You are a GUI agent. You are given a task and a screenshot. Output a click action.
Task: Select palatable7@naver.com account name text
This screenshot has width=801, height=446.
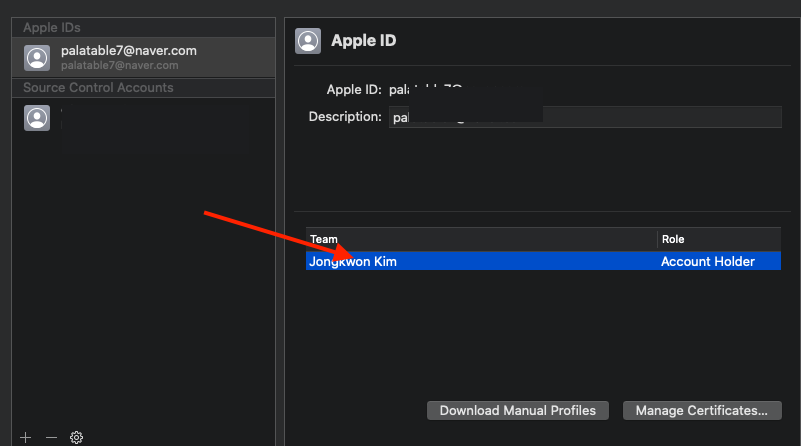coord(129,51)
